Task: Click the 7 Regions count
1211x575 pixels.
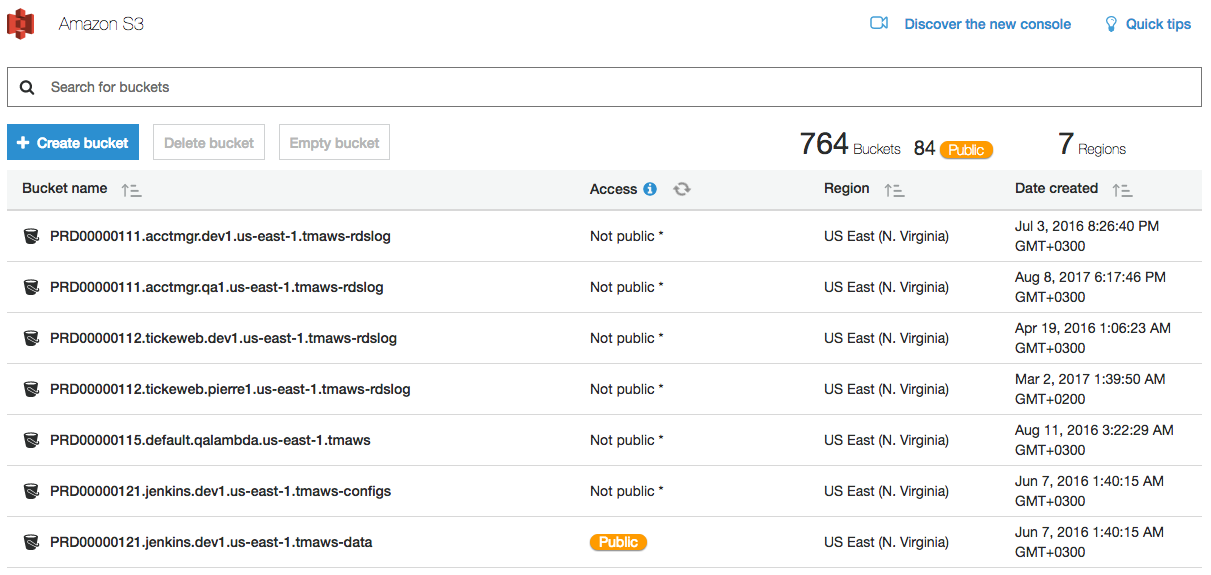Action: click(1092, 145)
